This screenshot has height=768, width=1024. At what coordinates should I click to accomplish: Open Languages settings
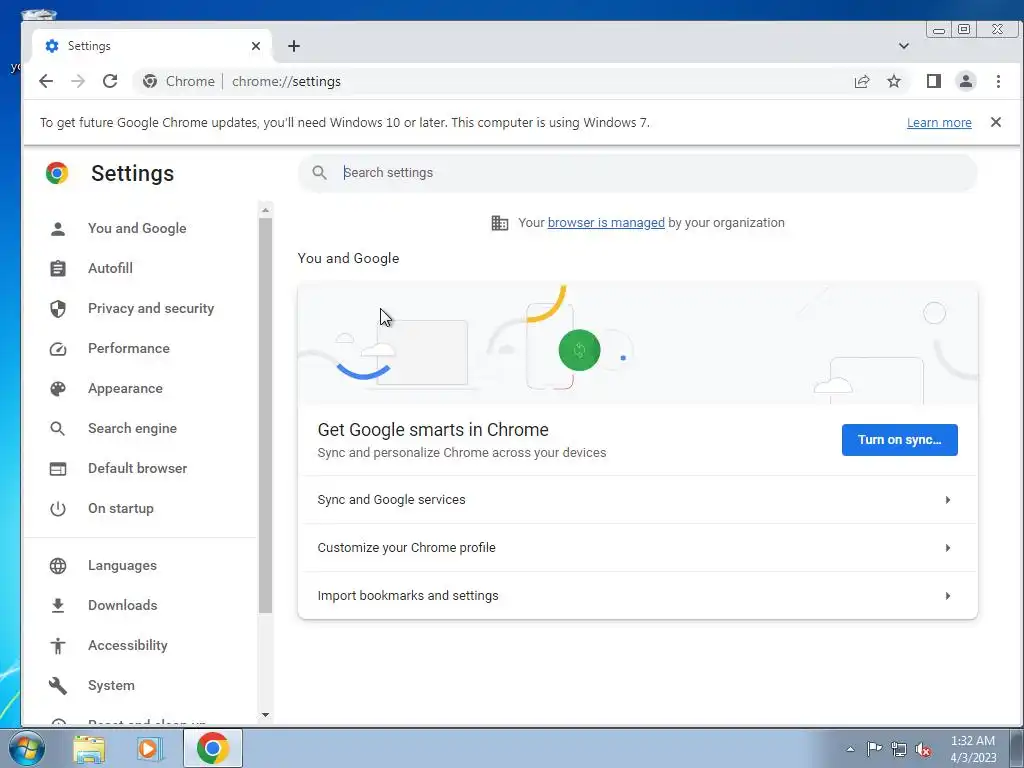pyautogui.click(x=122, y=565)
